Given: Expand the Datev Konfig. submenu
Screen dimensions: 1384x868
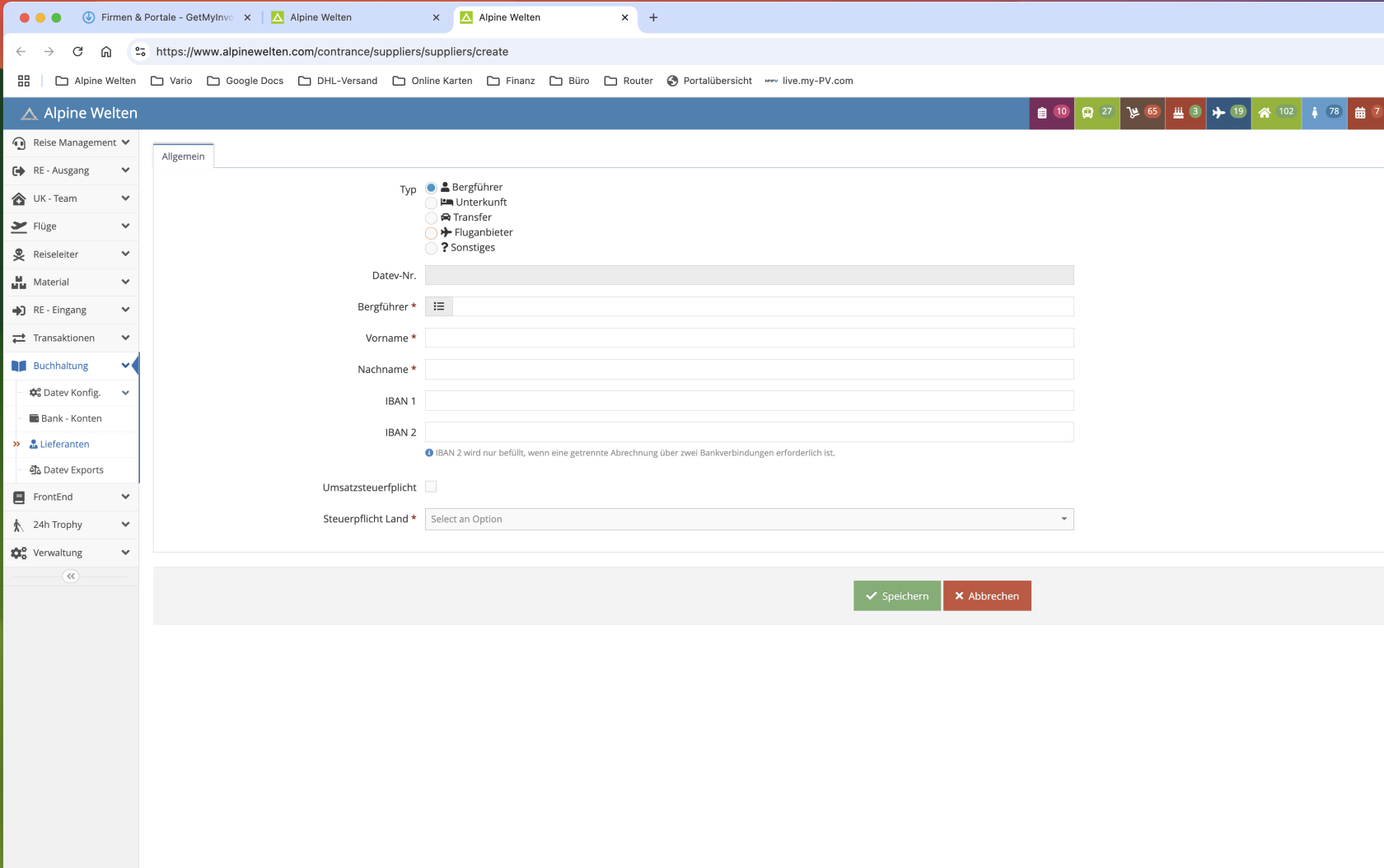Looking at the screenshot, I should [77, 393].
